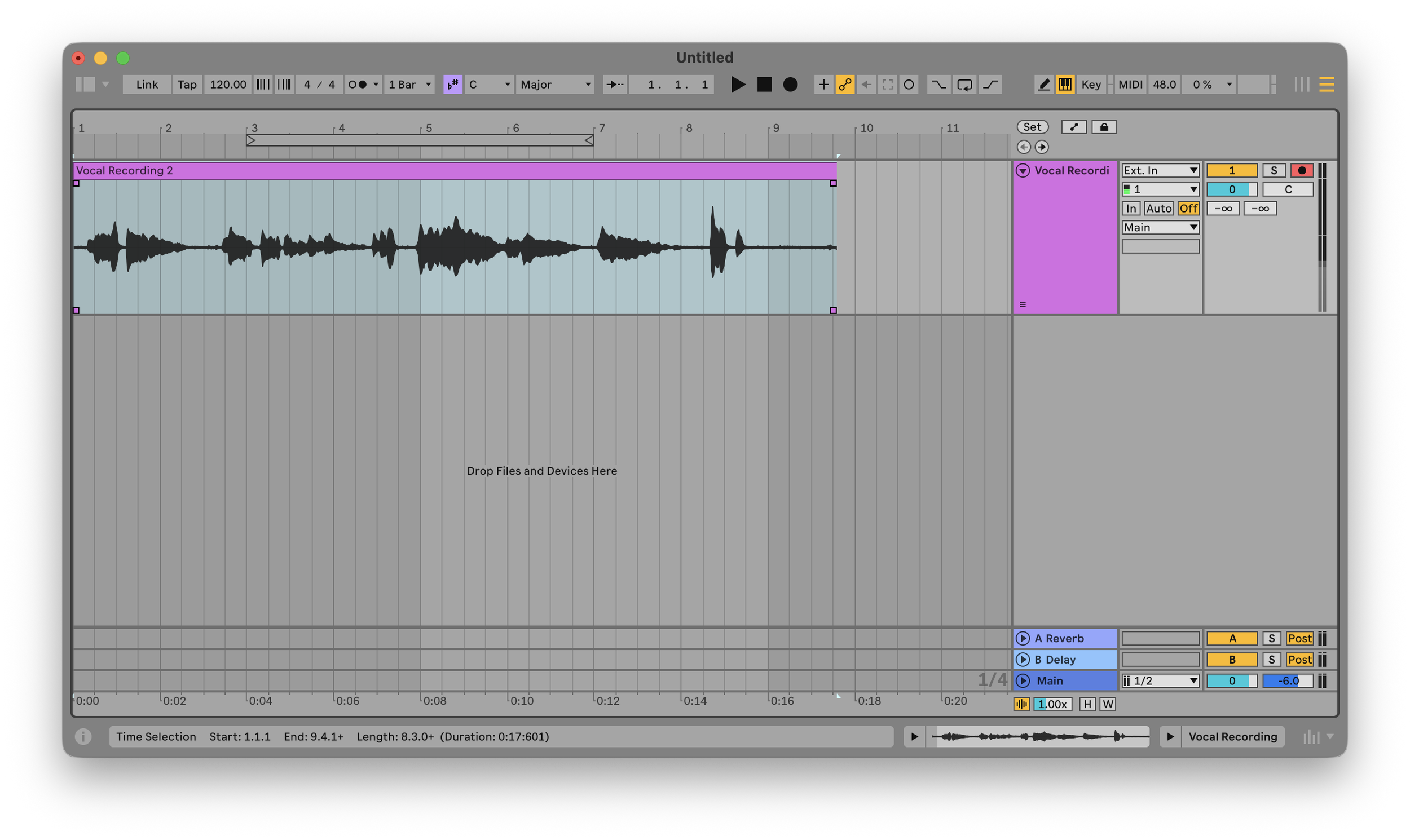Open the Major scale dropdown
The height and width of the screenshot is (840, 1410).
click(556, 85)
